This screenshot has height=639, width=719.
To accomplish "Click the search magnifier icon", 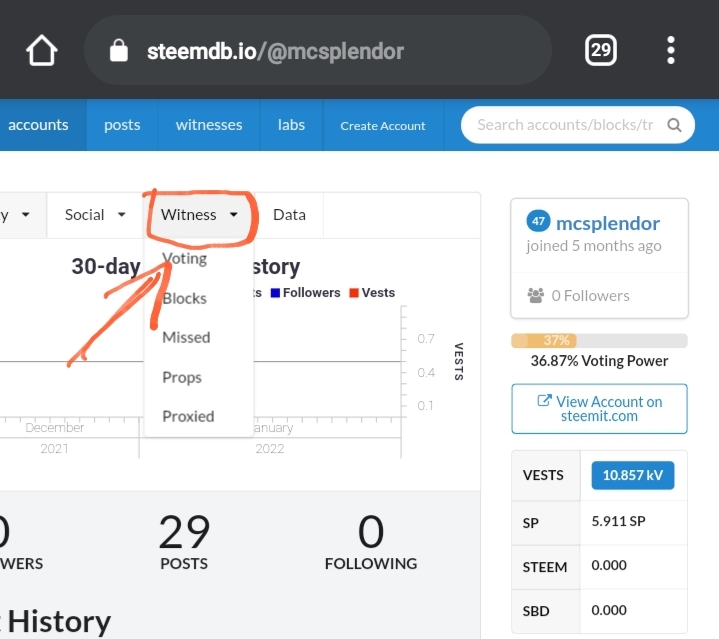I will pos(674,125).
